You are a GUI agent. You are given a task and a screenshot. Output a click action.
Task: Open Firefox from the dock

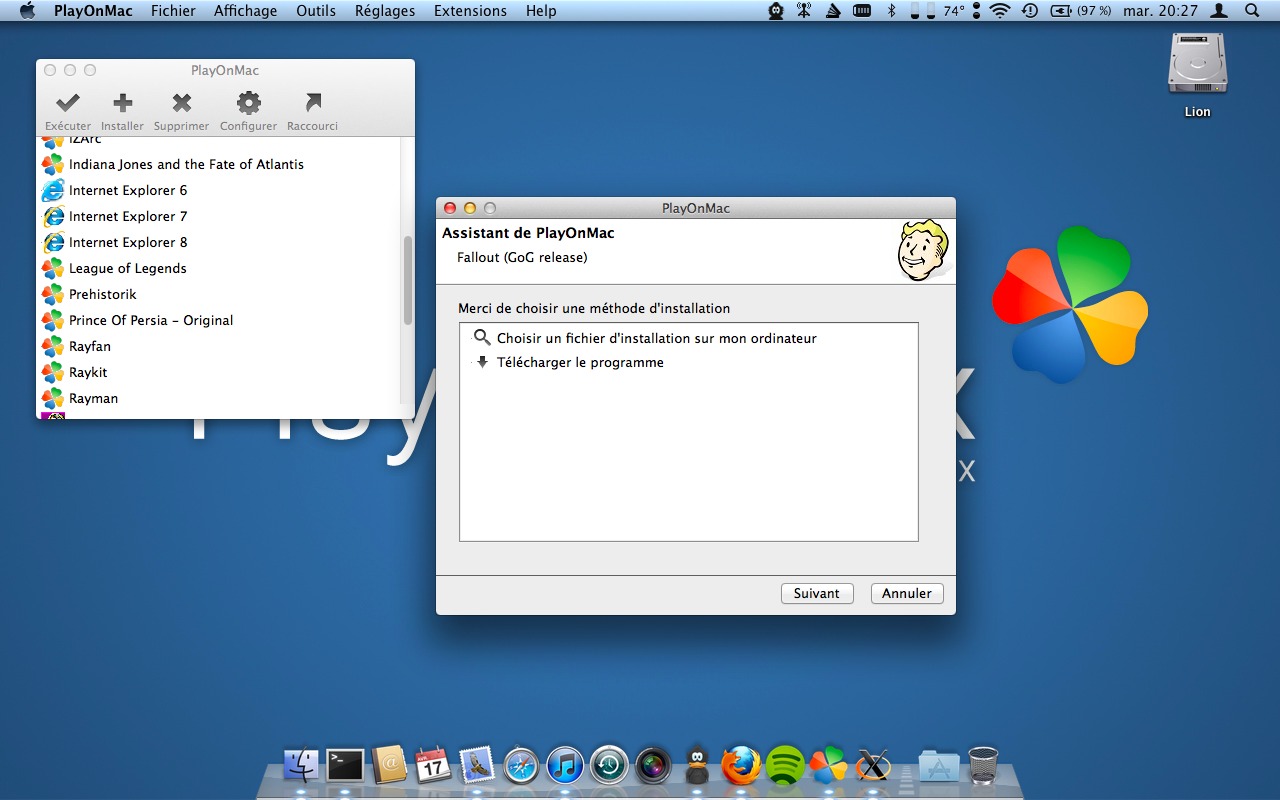click(741, 766)
